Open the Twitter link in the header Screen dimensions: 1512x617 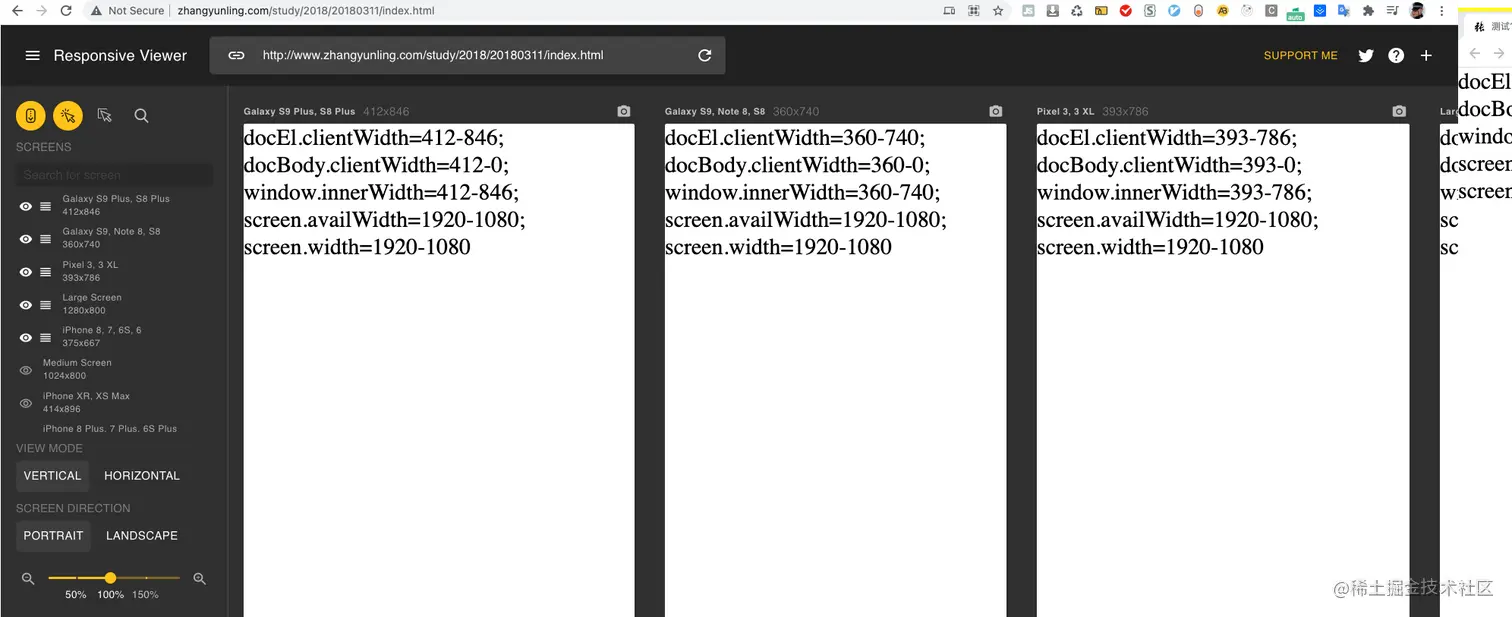(x=1366, y=56)
